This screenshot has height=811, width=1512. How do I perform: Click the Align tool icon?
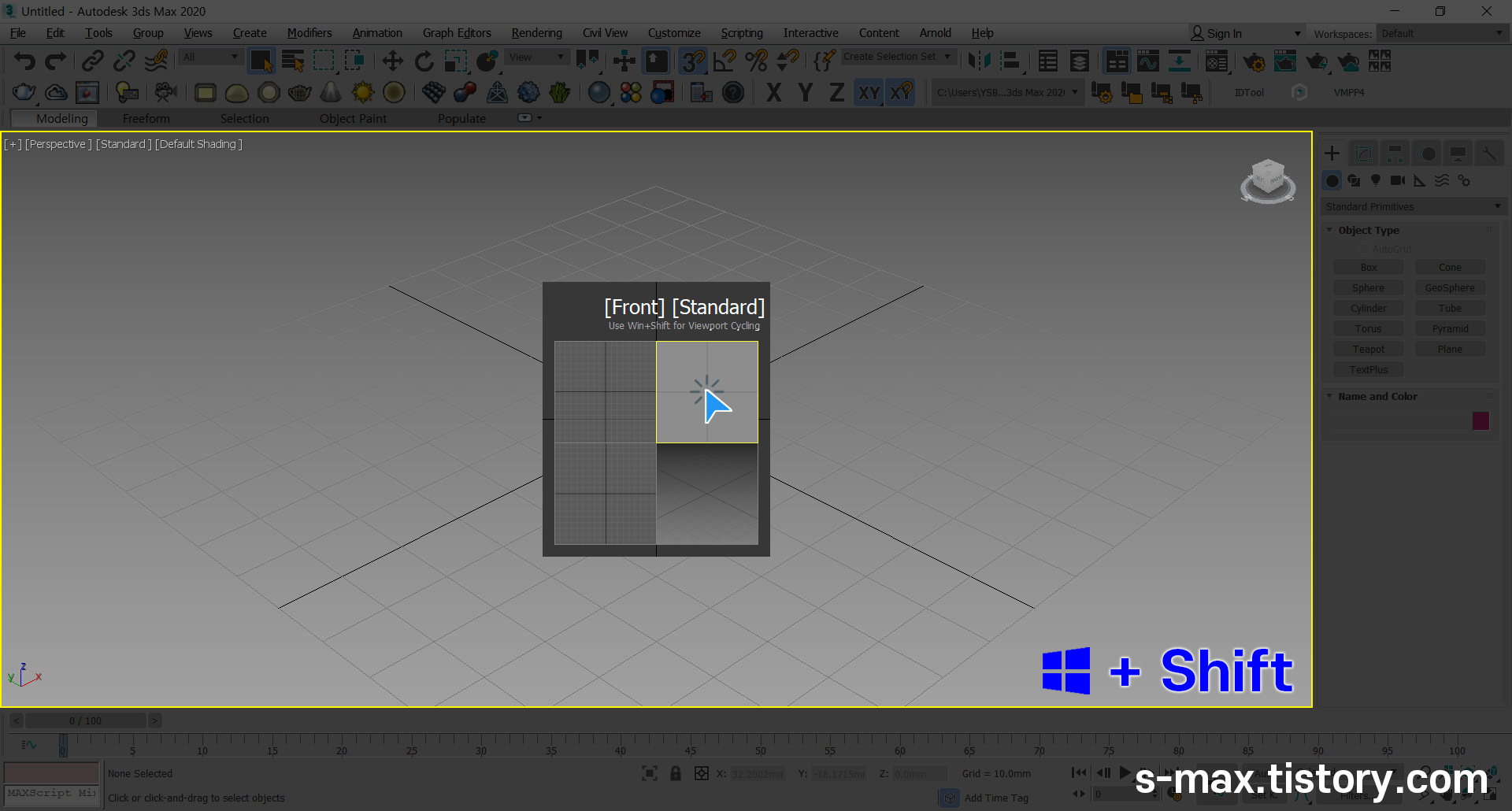pyautogui.click(x=1010, y=61)
